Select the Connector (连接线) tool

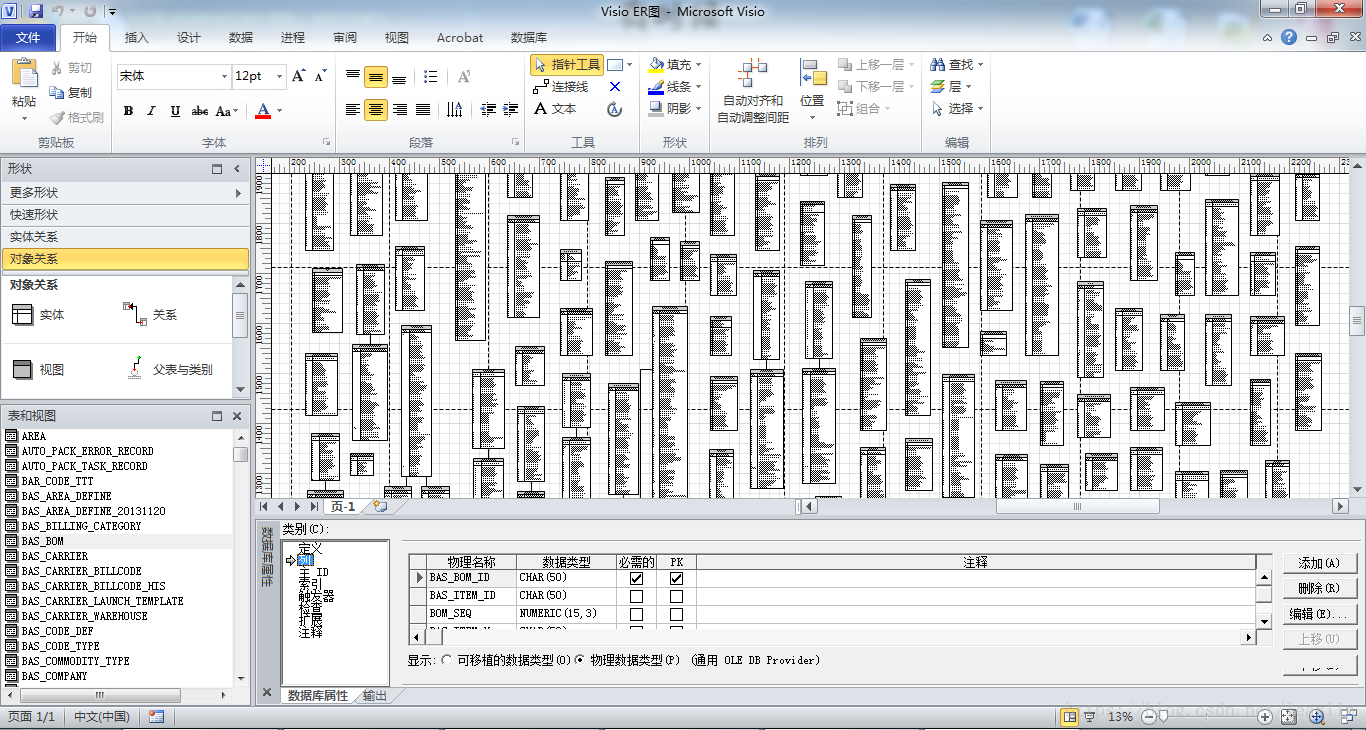click(x=562, y=87)
